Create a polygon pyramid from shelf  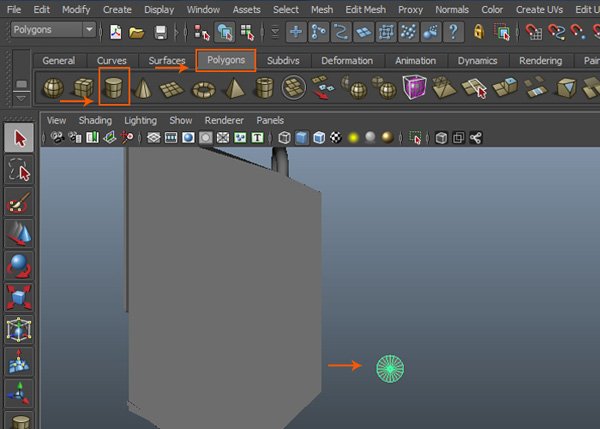235,88
